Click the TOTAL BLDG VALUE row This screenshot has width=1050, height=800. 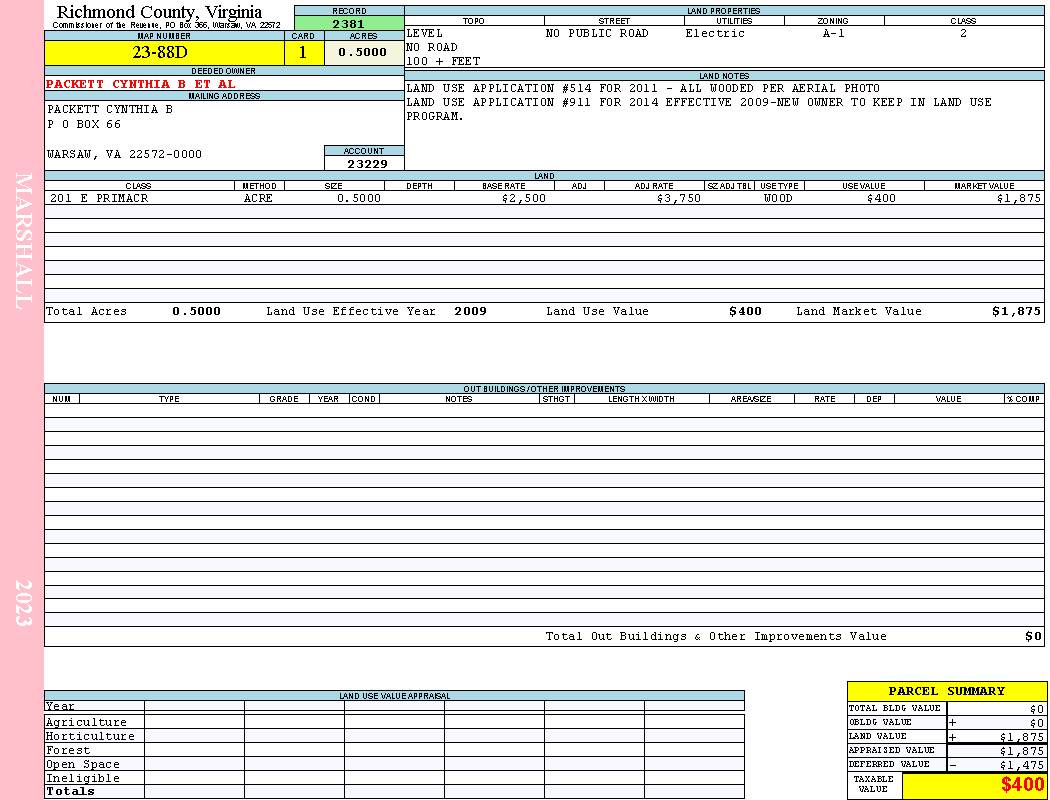click(946, 708)
